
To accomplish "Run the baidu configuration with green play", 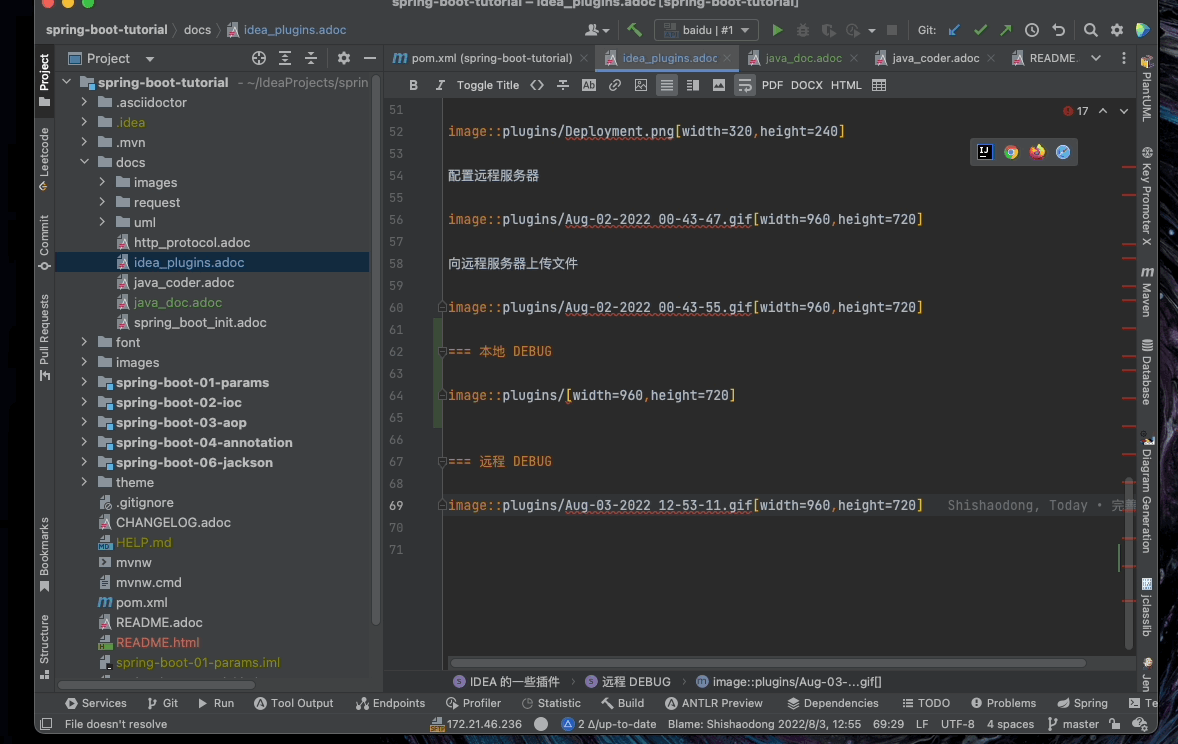I will (x=777, y=30).
